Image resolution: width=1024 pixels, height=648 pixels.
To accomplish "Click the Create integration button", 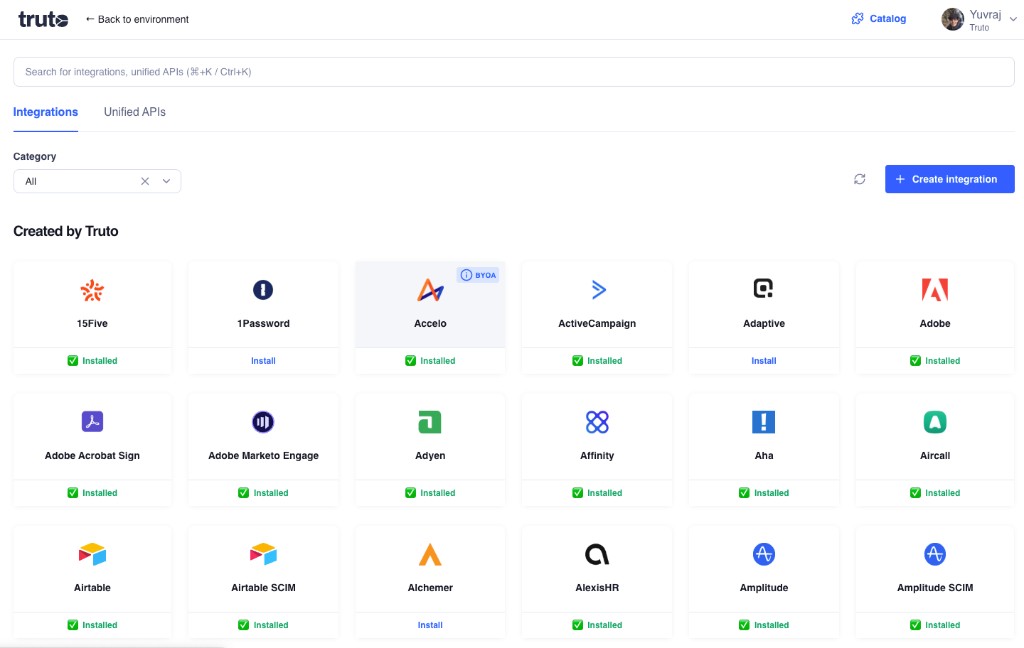I will point(950,179).
